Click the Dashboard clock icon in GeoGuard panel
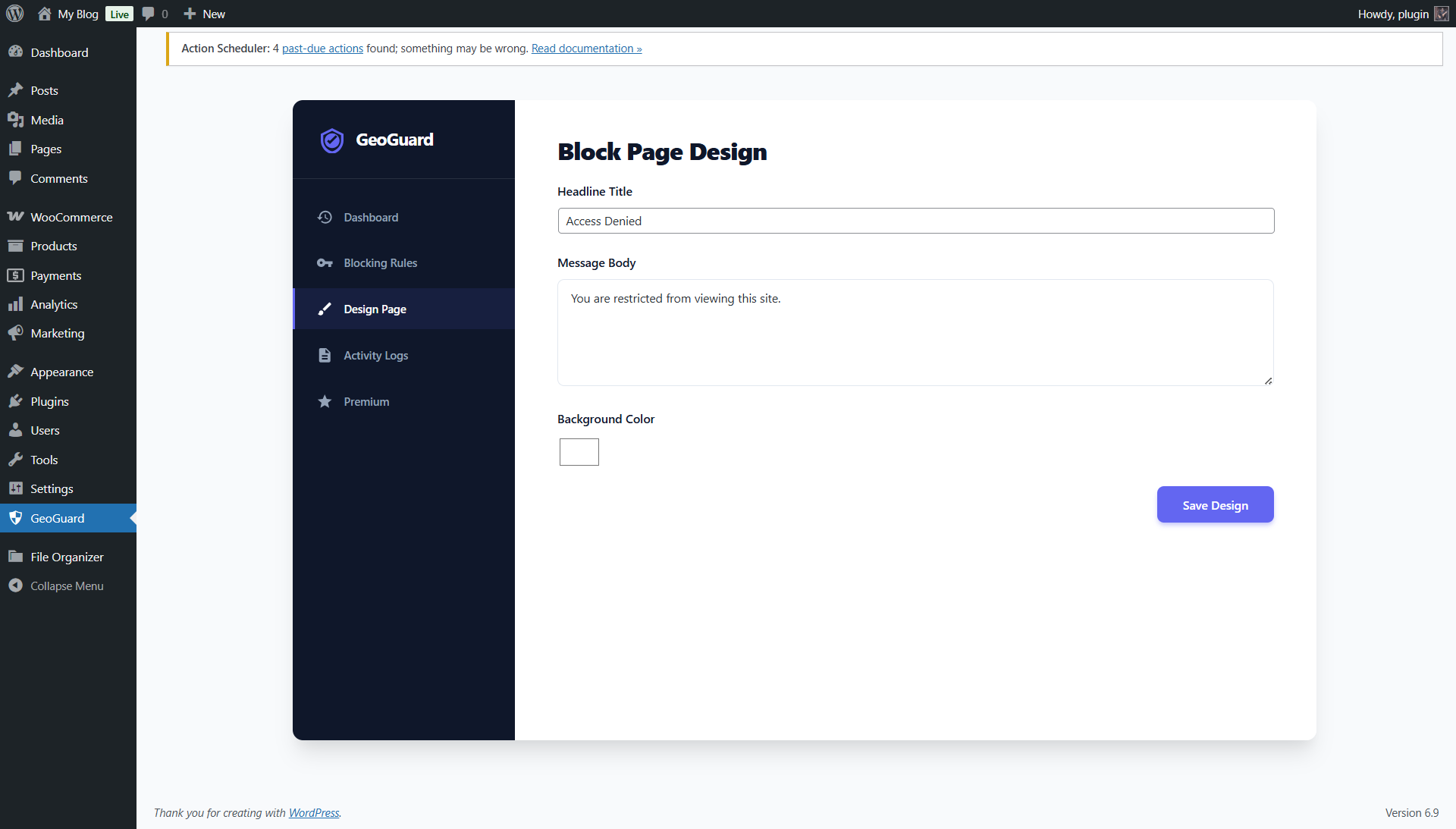The image size is (1456, 829). pos(325,217)
